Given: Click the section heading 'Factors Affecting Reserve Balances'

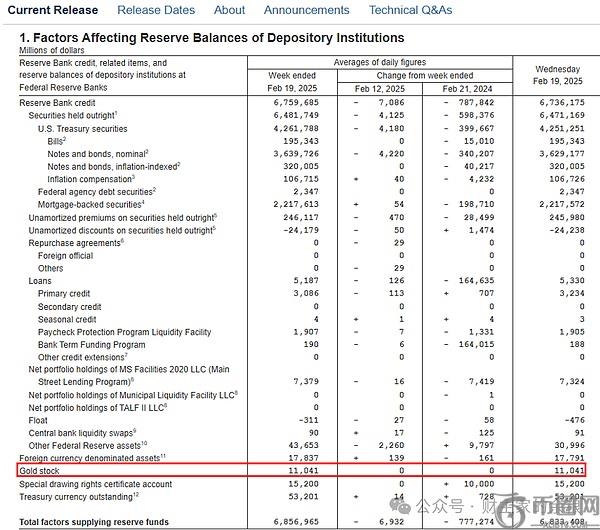Looking at the screenshot, I should pos(212,38).
